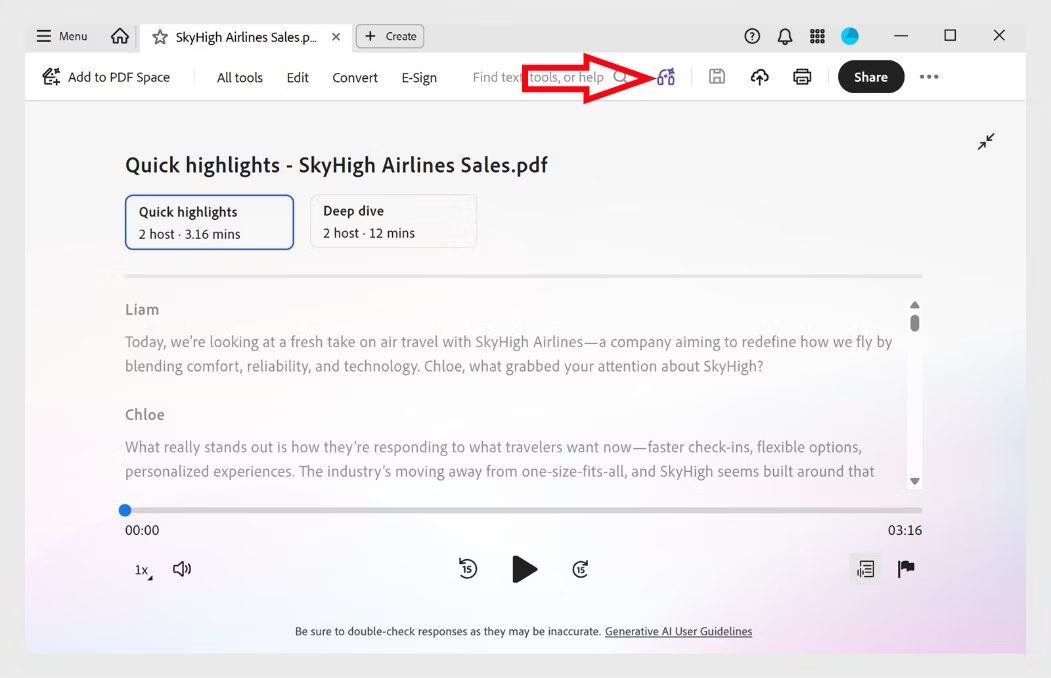Click the 03:16 duration label
This screenshot has height=678, width=1051.
(905, 530)
